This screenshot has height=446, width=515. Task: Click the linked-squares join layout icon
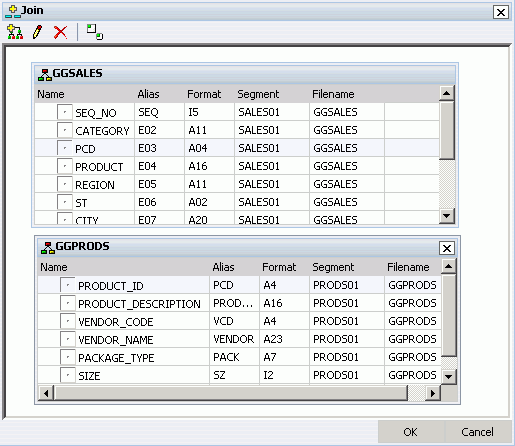95,32
